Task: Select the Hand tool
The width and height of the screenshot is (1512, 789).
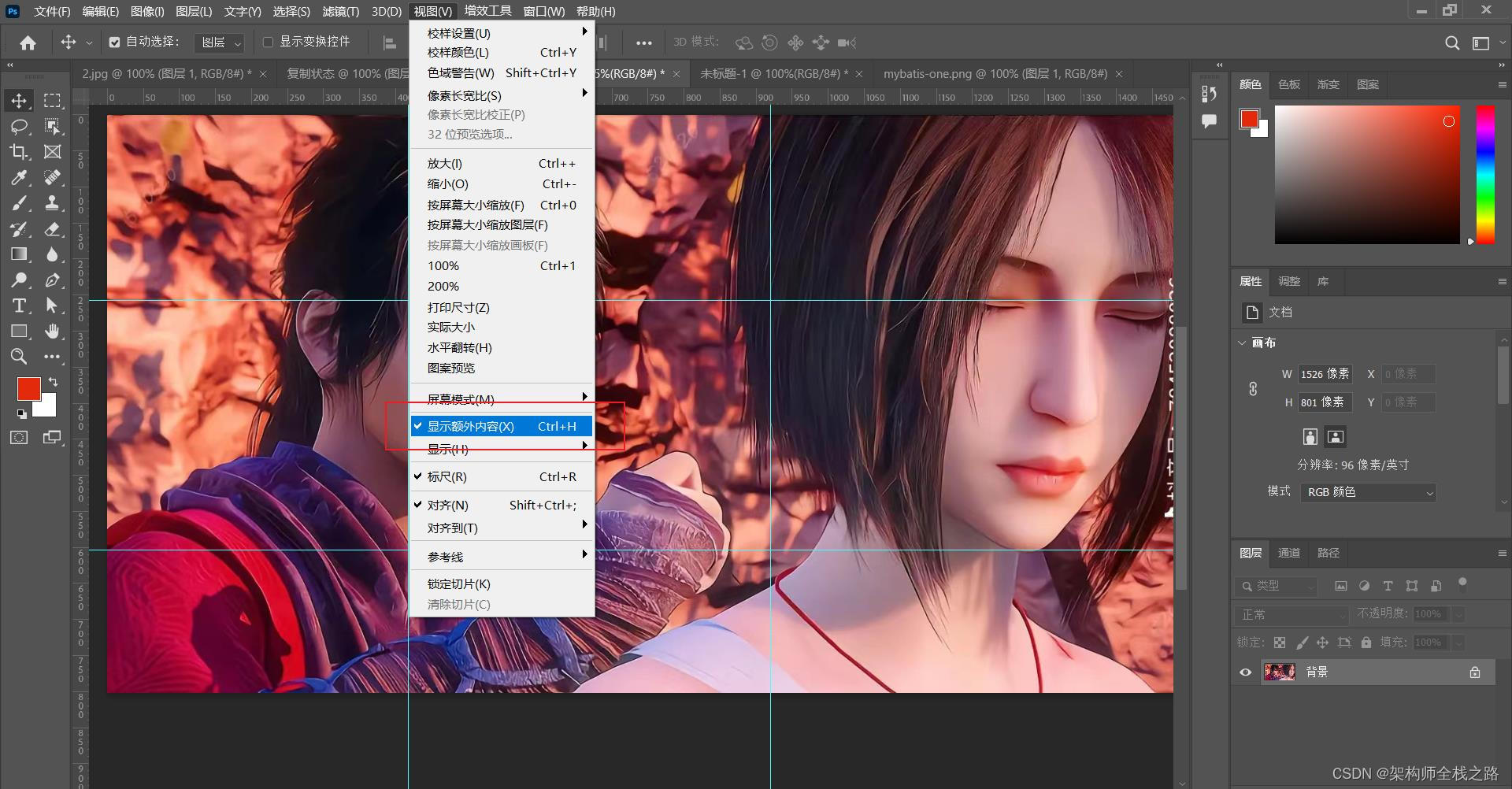Action: (53, 331)
